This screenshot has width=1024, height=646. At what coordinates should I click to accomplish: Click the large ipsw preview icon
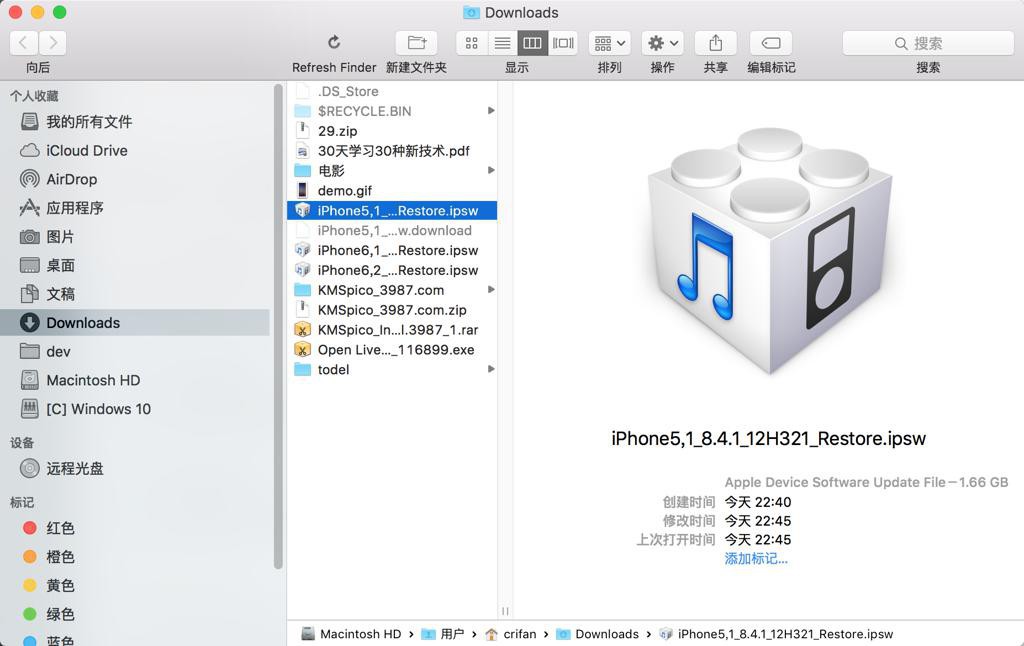point(769,251)
